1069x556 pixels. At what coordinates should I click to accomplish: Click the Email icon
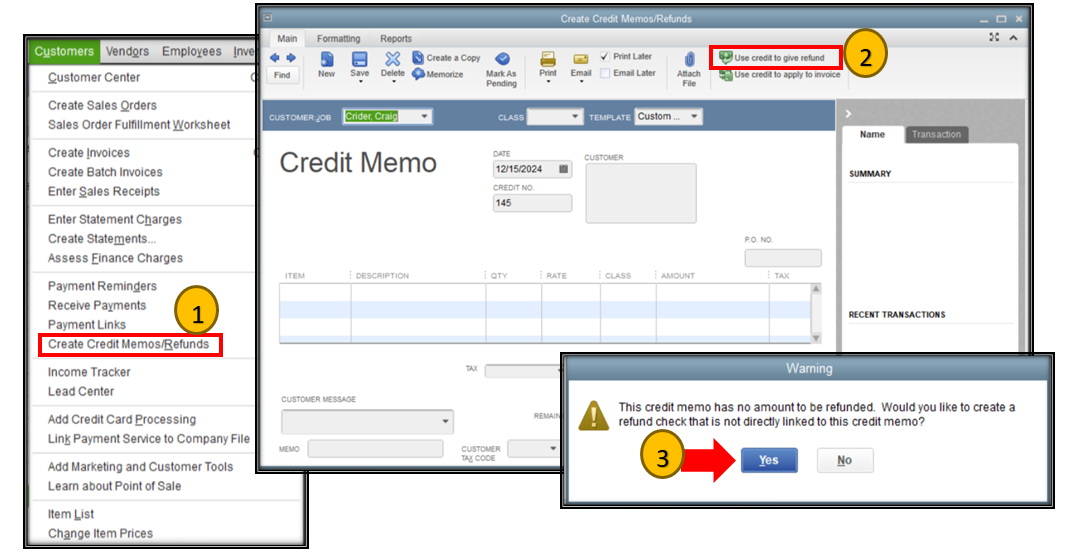pyautogui.click(x=581, y=59)
